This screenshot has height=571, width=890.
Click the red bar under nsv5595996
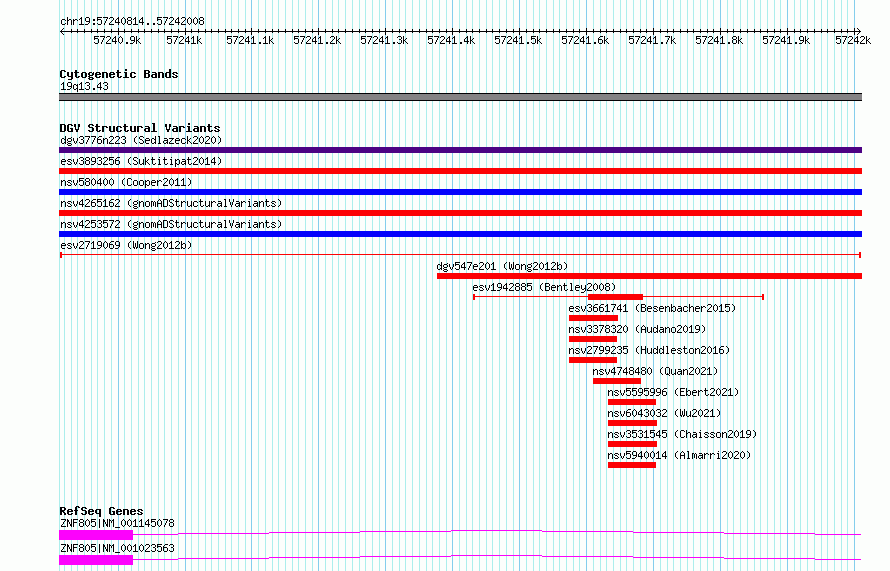point(632,402)
